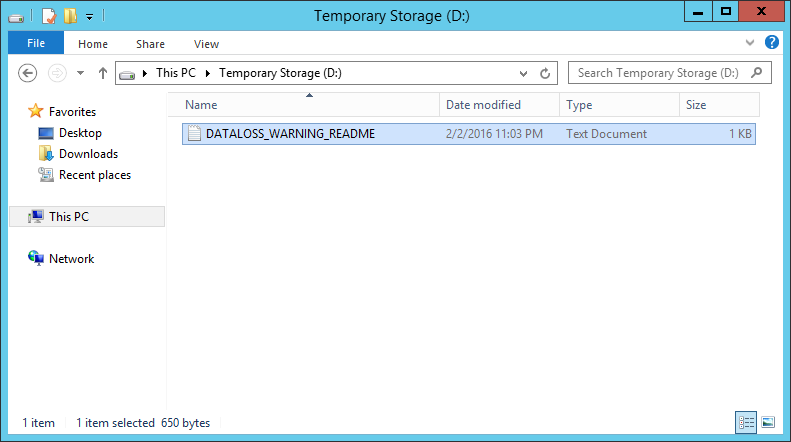Viewport: 791px width, 442px height.
Task: Click the Properties icon in quick access toolbar
Action: pos(49,16)
